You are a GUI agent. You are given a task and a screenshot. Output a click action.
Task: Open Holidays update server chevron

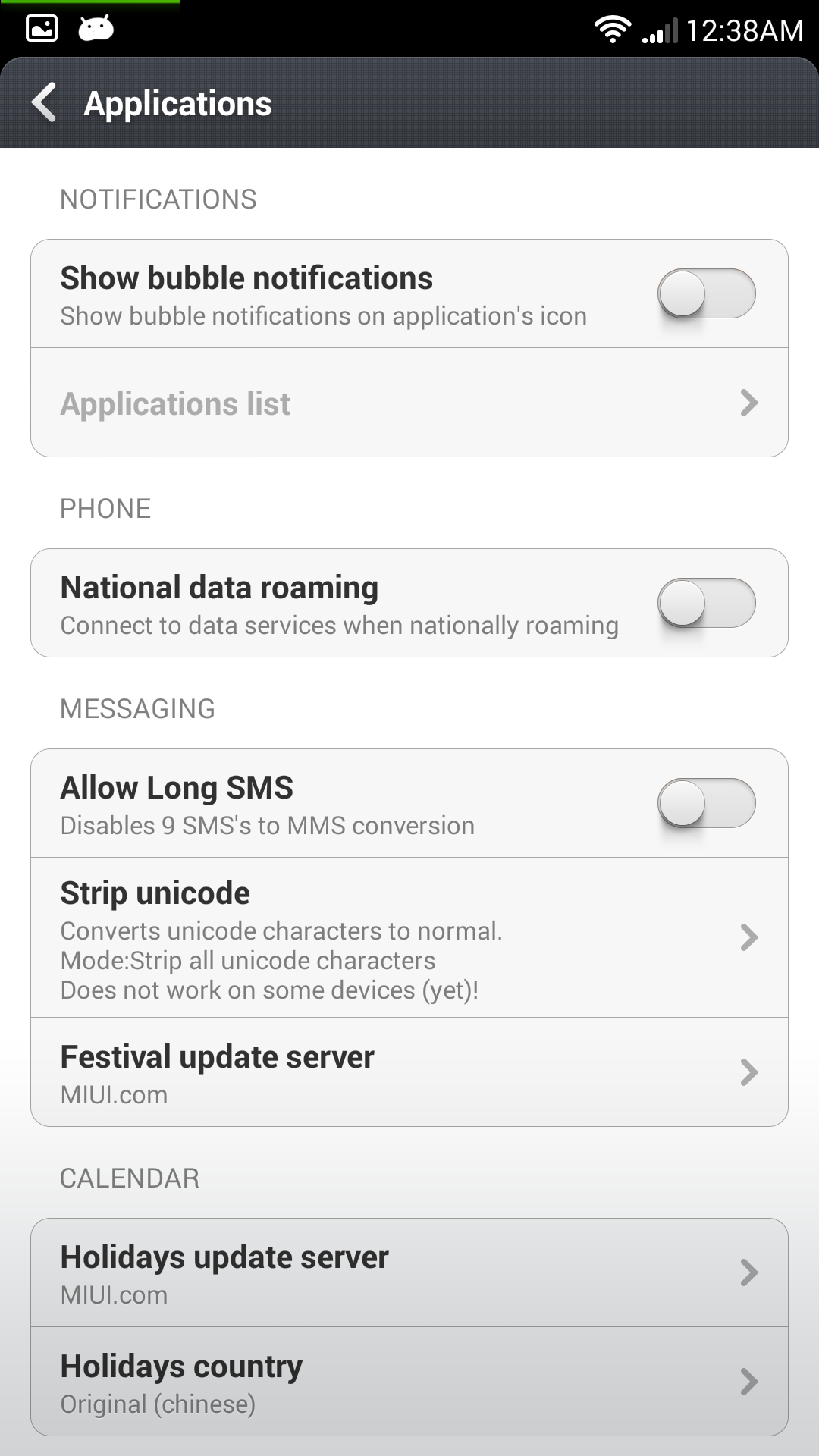(748, 1272)
